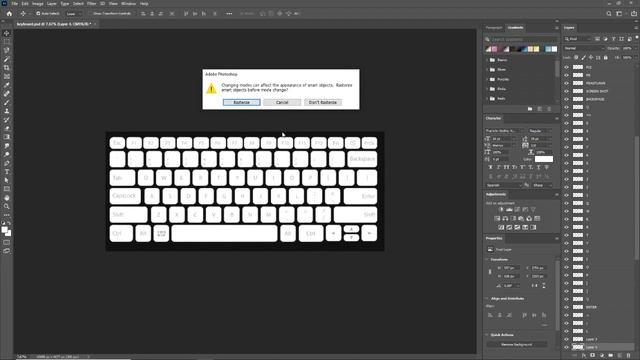Open the three-dots more align options
The image size is (640, 360).
point(229,13)
